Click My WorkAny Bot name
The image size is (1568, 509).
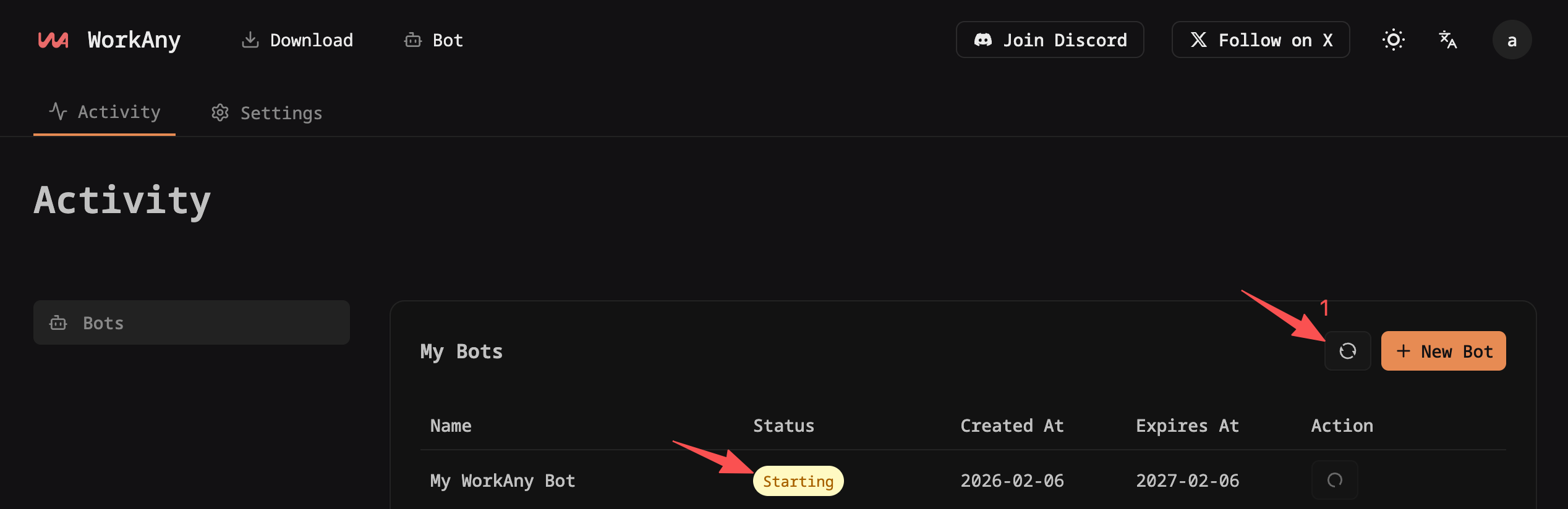click(x=502, y=481)
